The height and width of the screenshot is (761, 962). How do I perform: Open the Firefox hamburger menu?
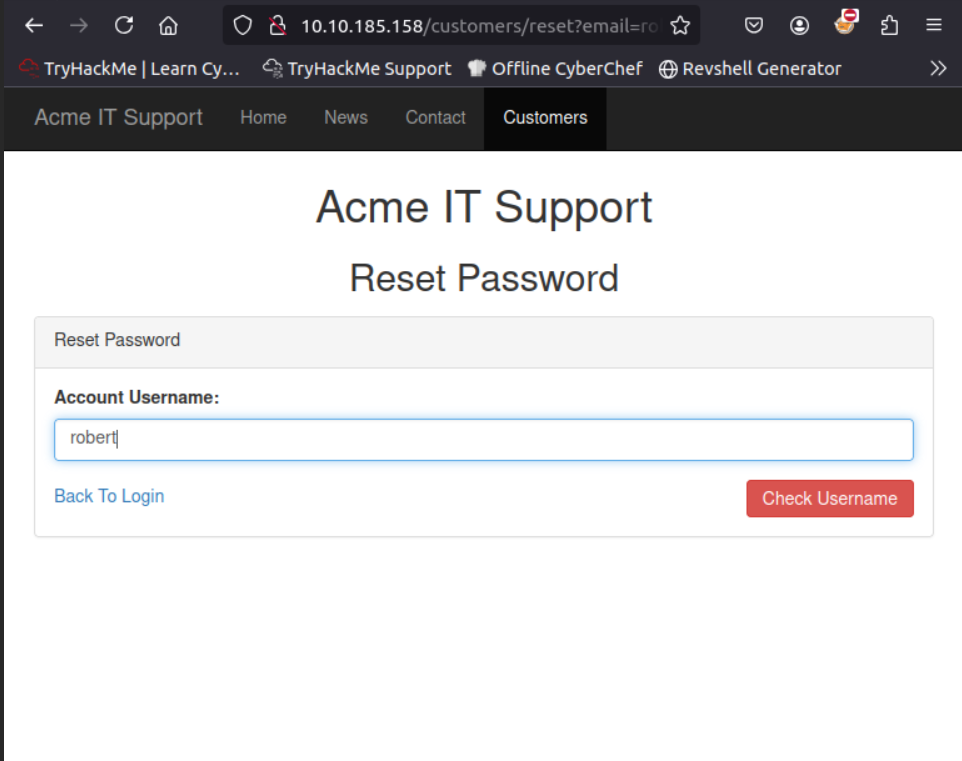point(933,26)
